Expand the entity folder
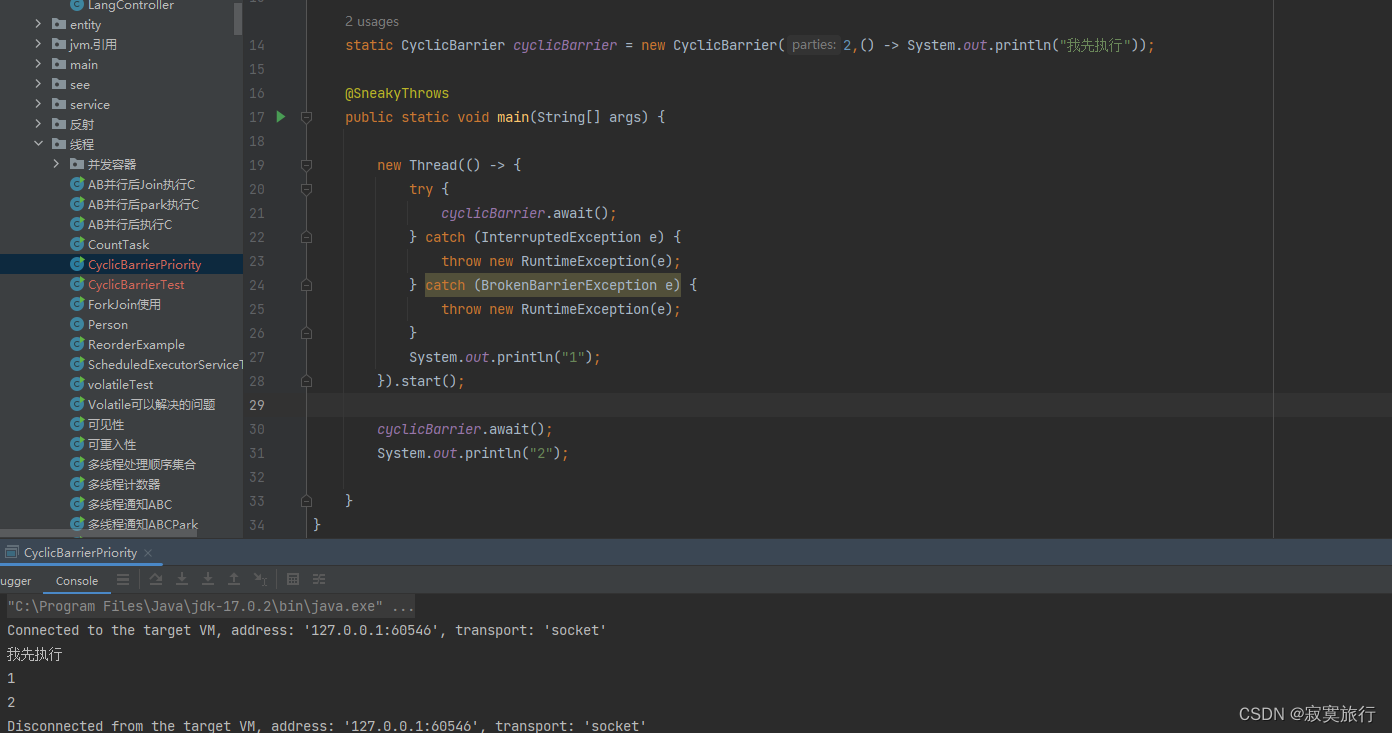This screenshot has width=1392, height=733. click(38, 24)
